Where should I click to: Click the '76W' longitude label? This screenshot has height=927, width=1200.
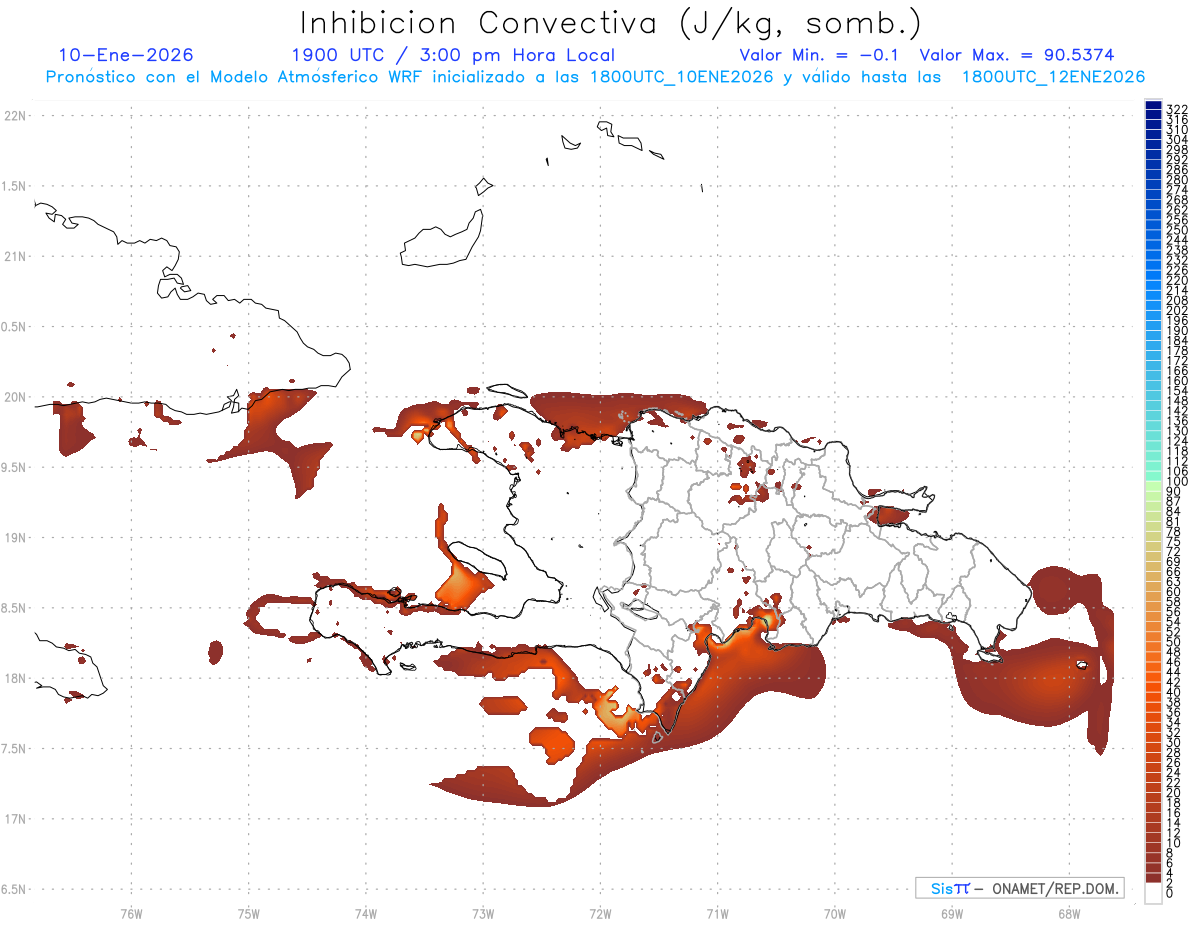[x=131, y=913]
